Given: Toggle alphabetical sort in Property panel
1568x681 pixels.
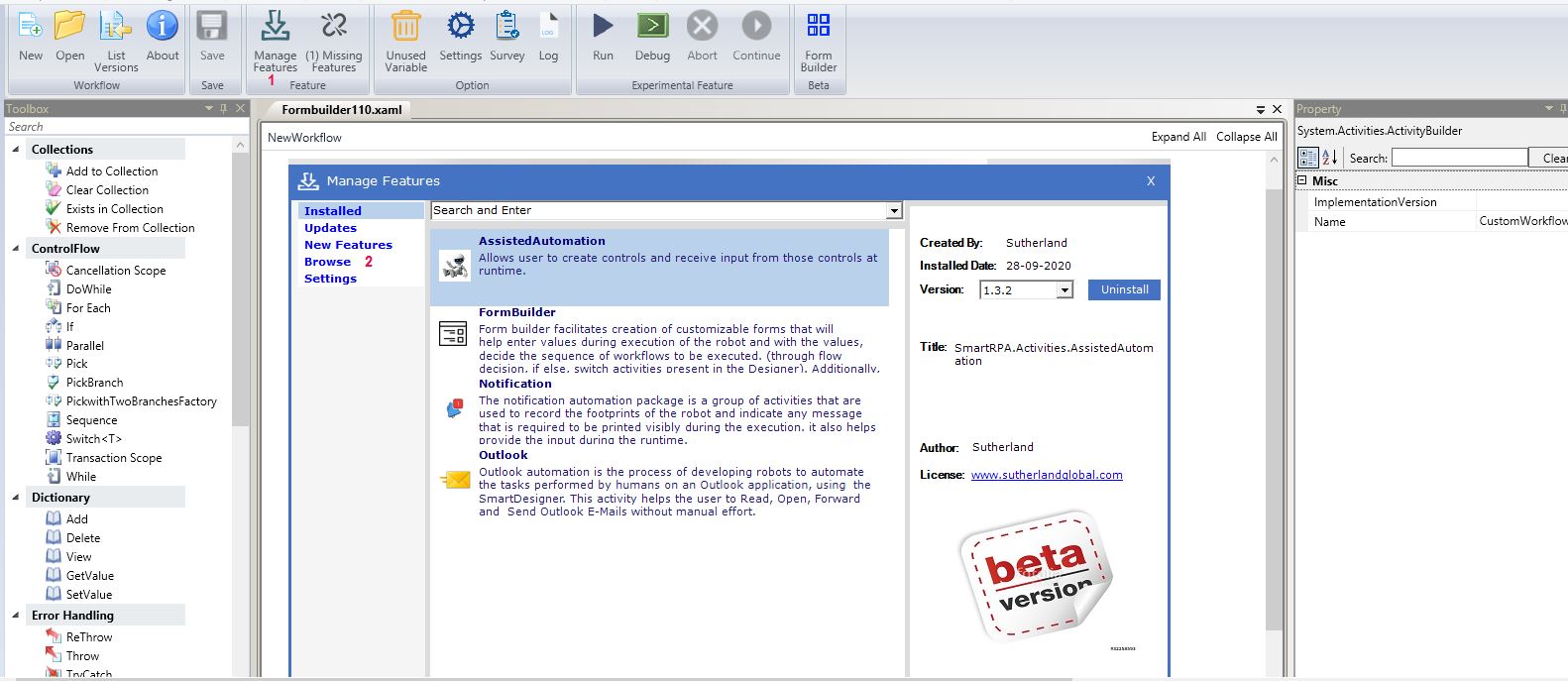Looking at the screenshot, I should click(x=1330, y=158).
